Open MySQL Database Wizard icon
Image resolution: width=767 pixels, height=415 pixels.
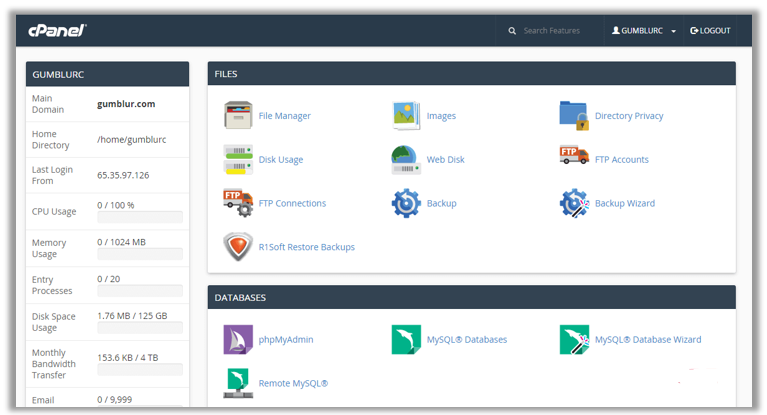574,340
